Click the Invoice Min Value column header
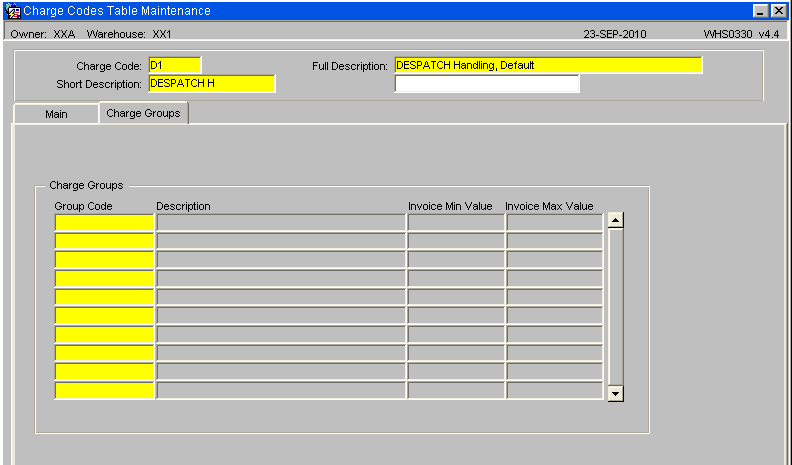Screen dimensions: 792x465 (450, 206)
